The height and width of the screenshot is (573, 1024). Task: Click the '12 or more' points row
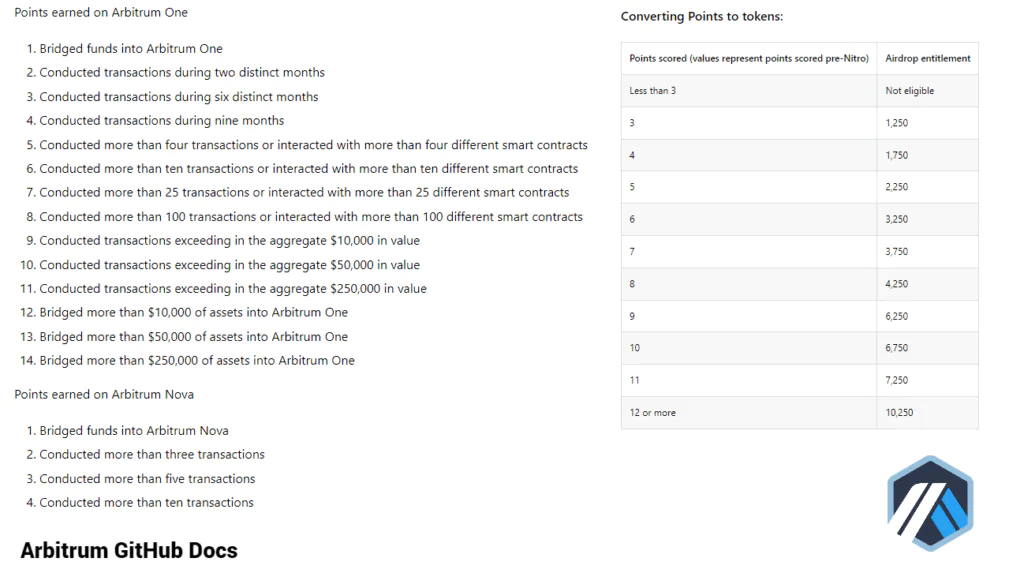(x=652, y=412)
